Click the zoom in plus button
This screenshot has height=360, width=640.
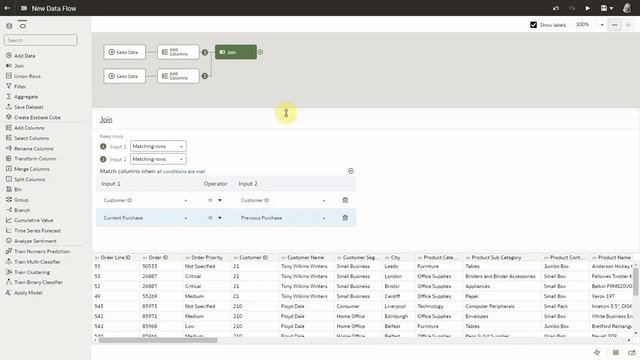coord(628,25)
